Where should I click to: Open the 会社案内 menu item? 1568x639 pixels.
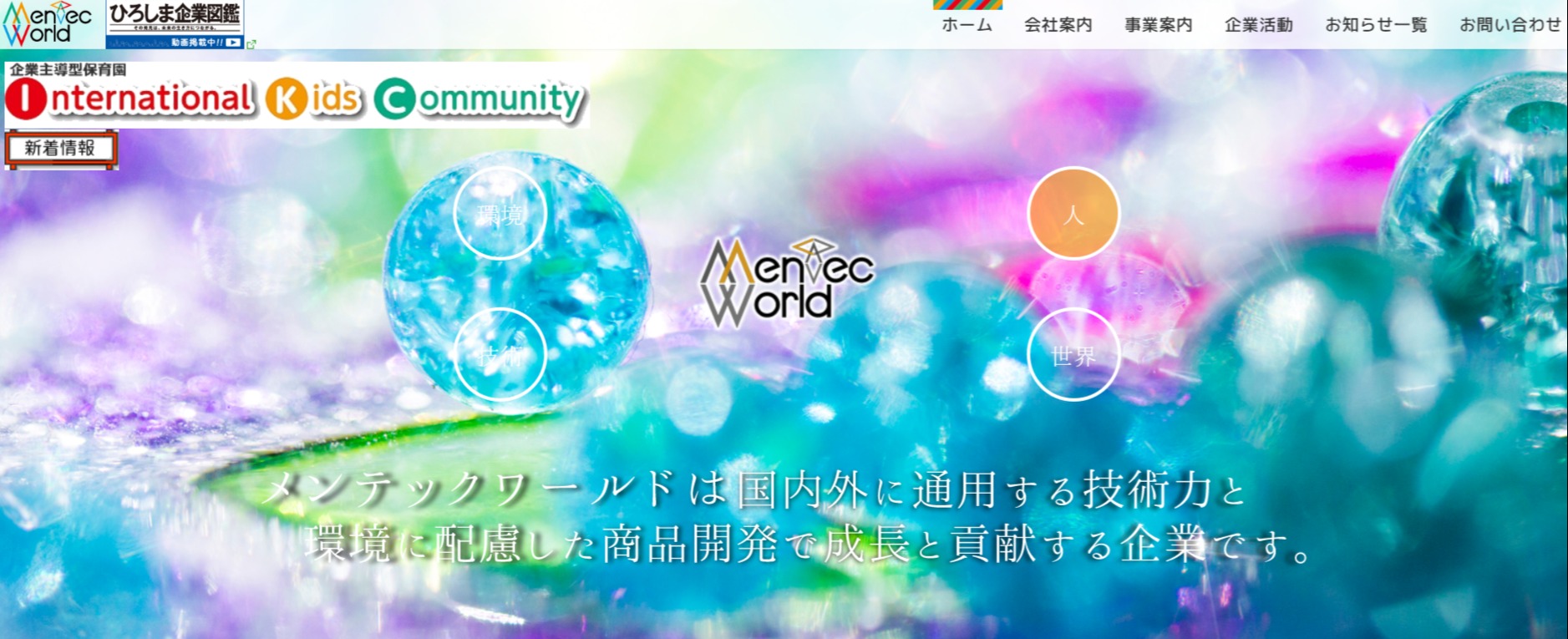coord(1058,25)
